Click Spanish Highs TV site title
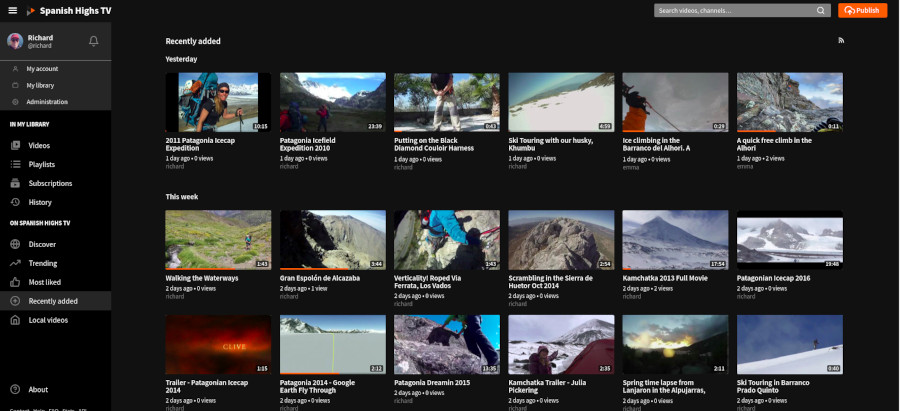Screen dimensions: 900x411 (x=75, y=11)
